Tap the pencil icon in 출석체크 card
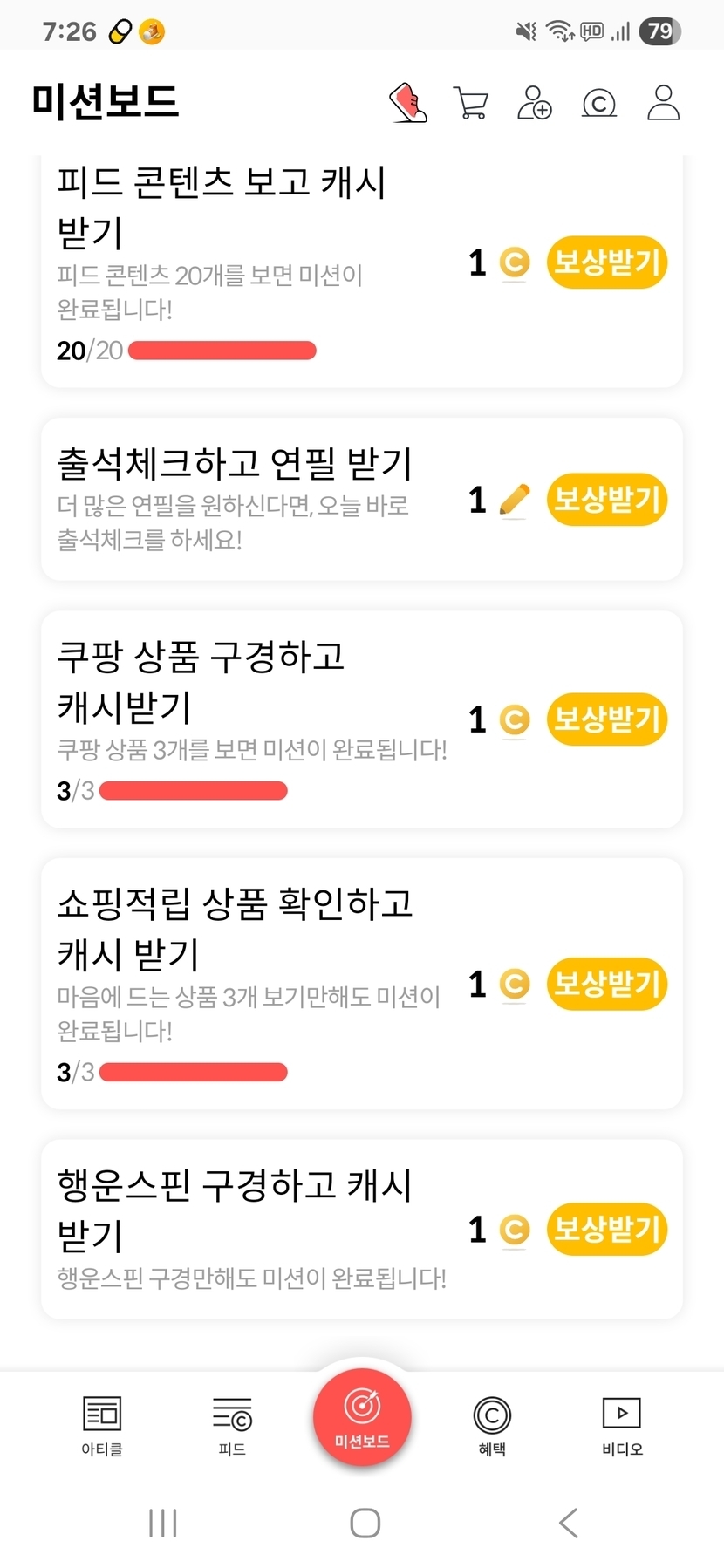Viewport: 724px width, 1568px height. coord(515,500)
